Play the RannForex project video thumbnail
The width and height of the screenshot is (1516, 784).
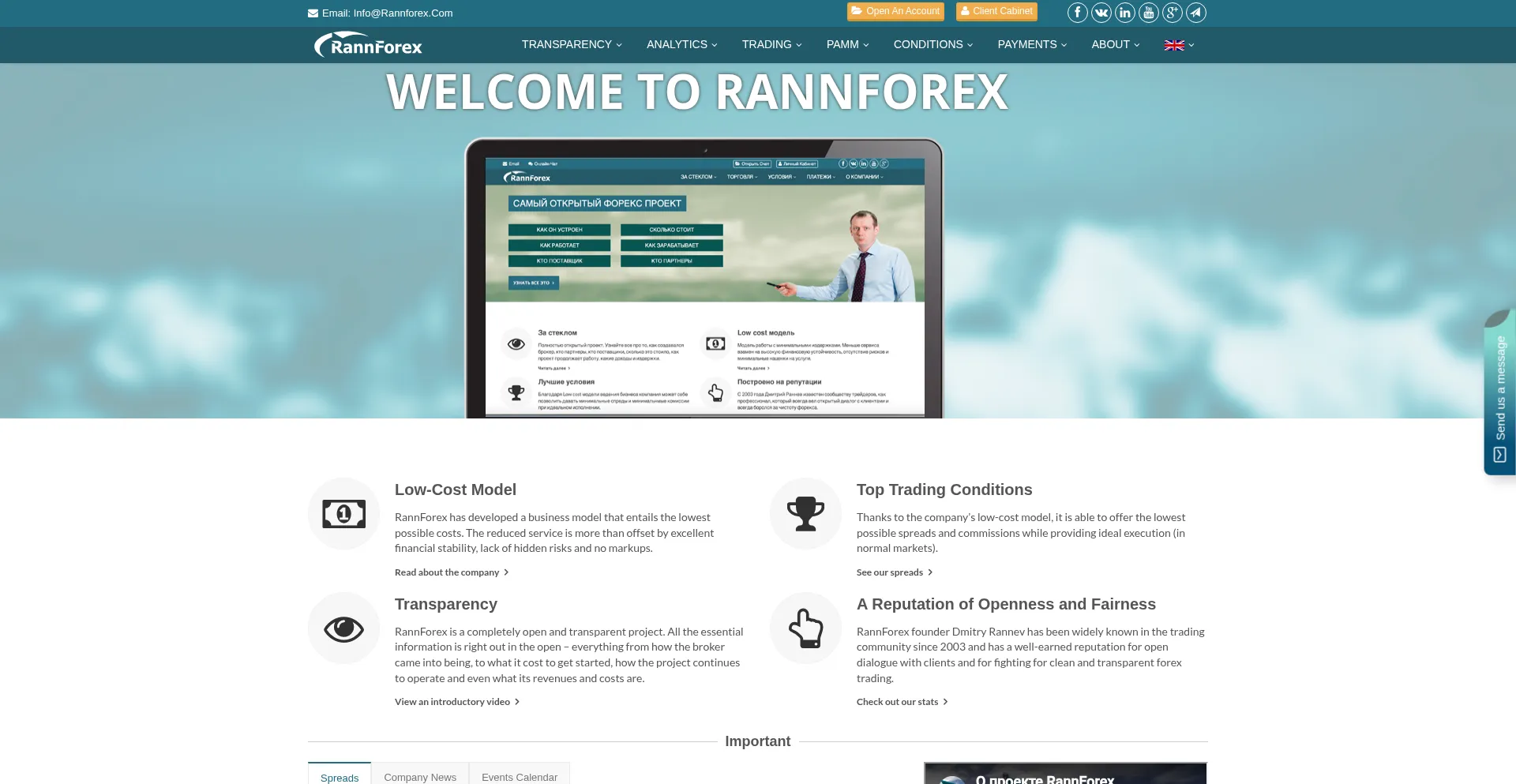click(x=1065, y=773)
